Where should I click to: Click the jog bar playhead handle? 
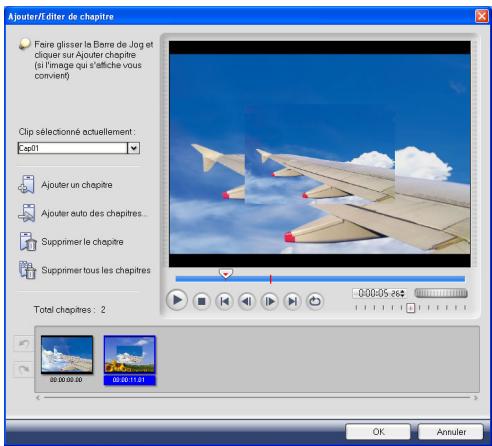click(226, 274)
